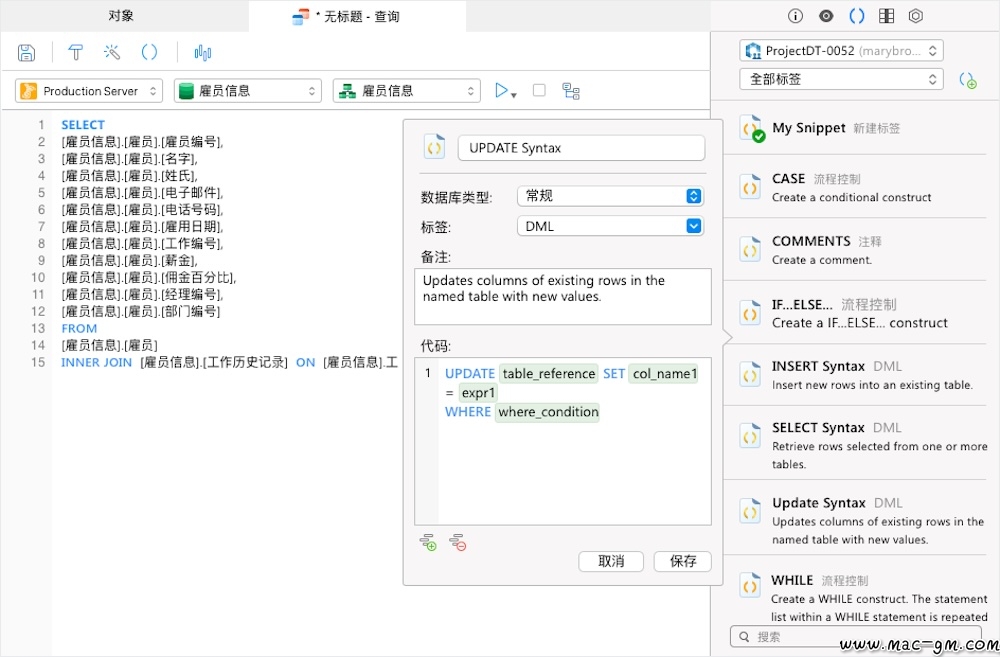This screenshot has height=657, width=1000.
Task: Click the 取消 button
Action: 611,561
